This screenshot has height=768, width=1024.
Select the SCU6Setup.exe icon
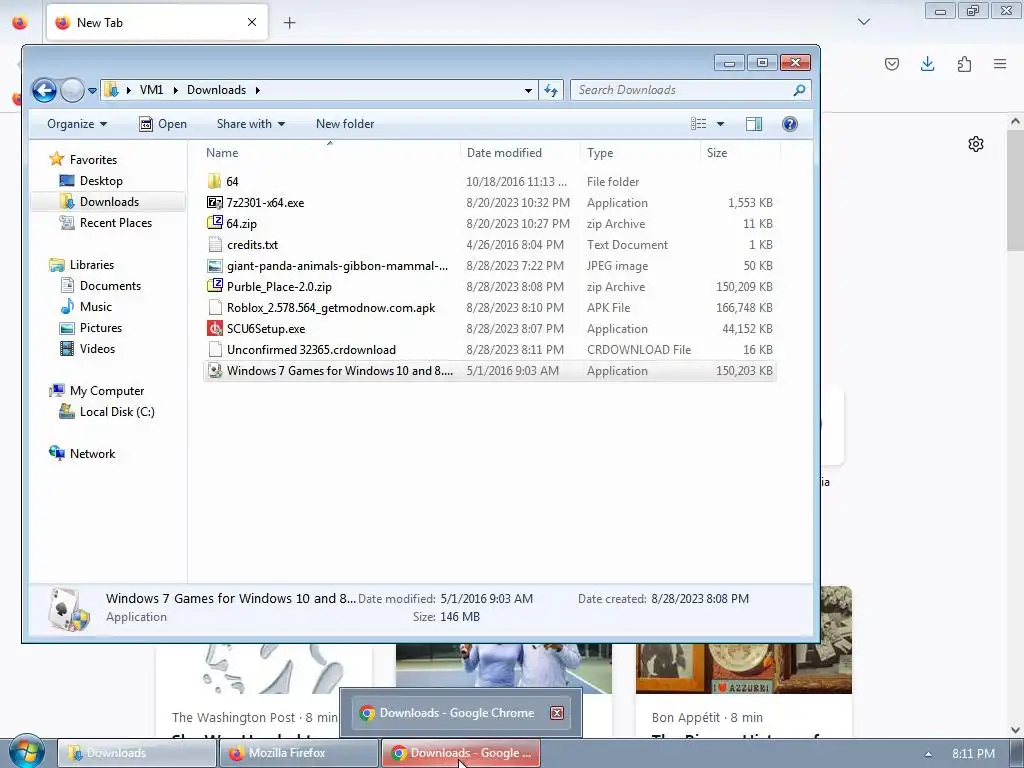[214, 328]
